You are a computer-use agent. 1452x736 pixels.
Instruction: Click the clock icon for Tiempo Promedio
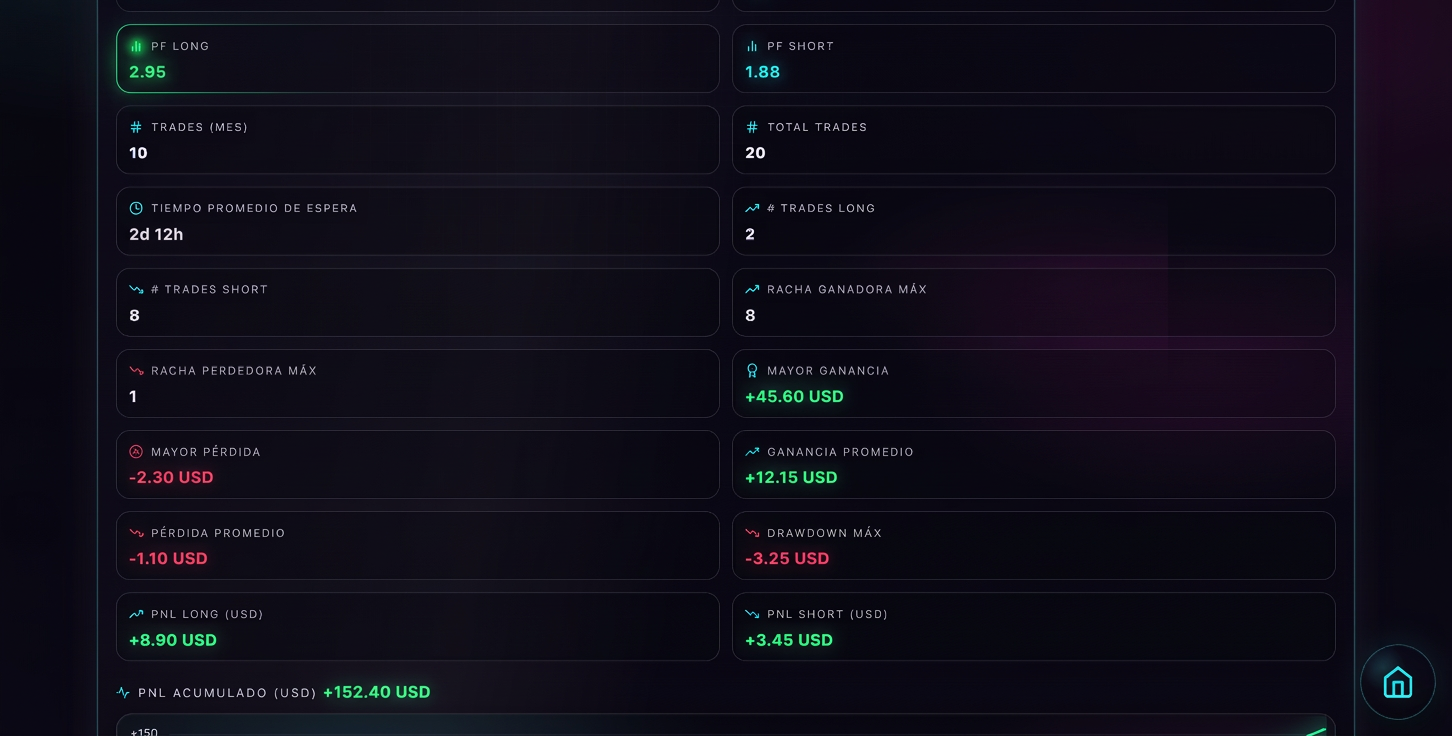click(136, 208)
